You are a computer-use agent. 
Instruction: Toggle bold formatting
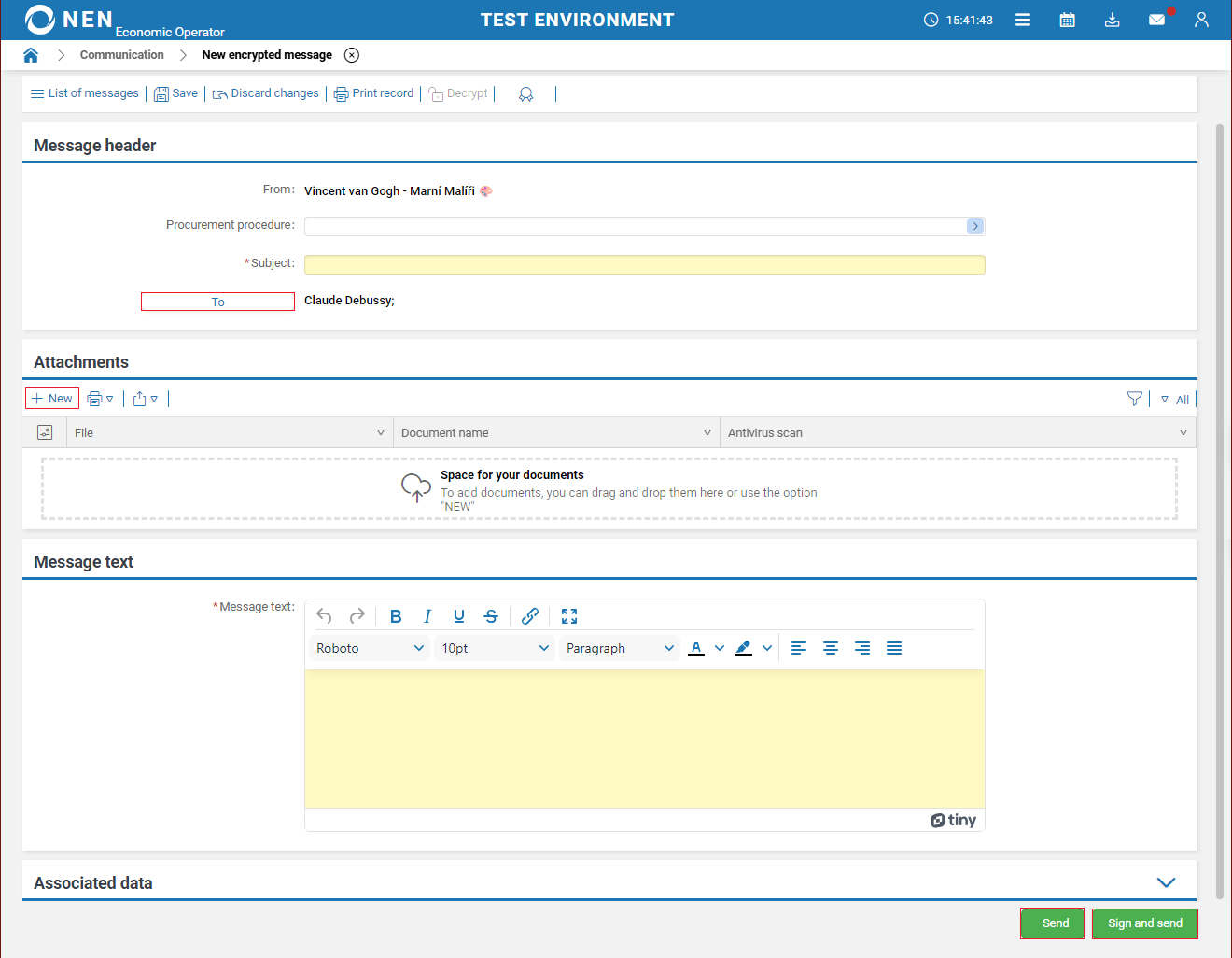(396, 616)
